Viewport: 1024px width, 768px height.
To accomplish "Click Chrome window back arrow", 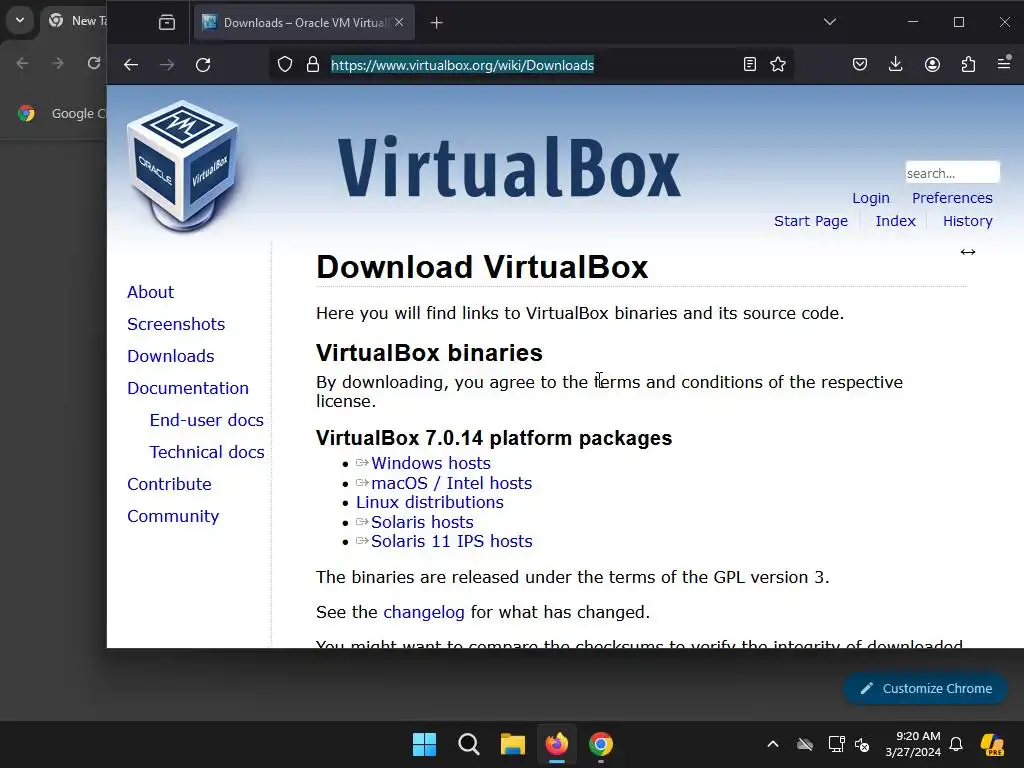I will pyautogui.click(x=22, y=63).
